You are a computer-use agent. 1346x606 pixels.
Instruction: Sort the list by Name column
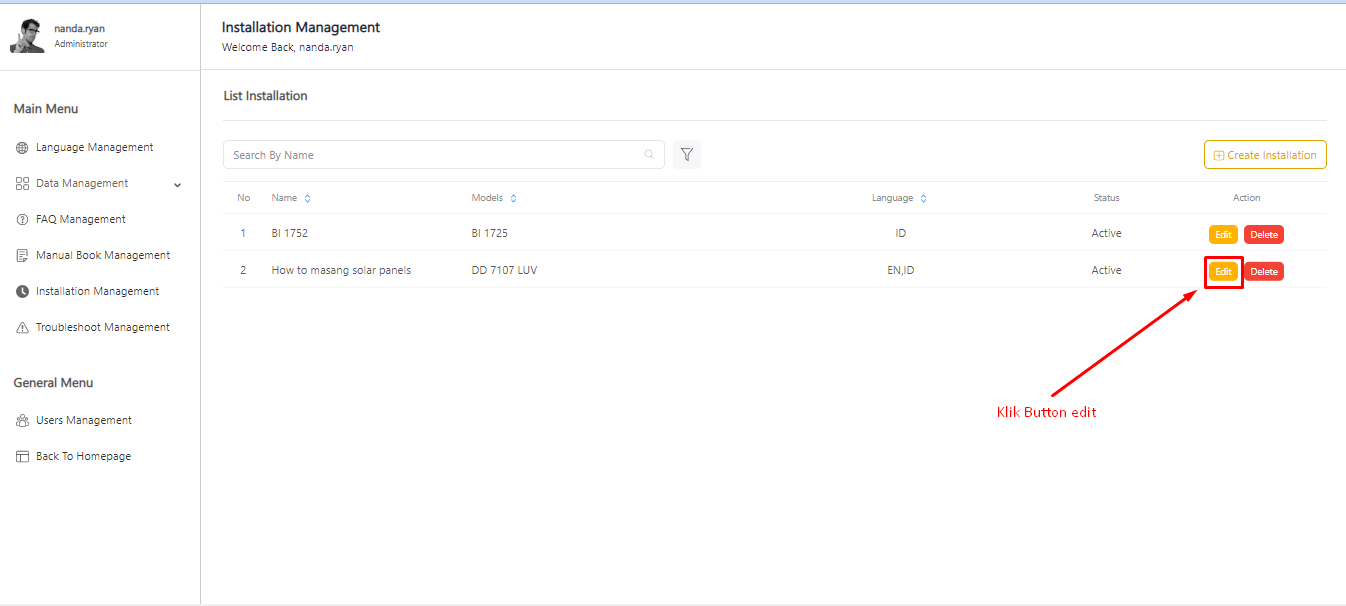tap(307, 199)
